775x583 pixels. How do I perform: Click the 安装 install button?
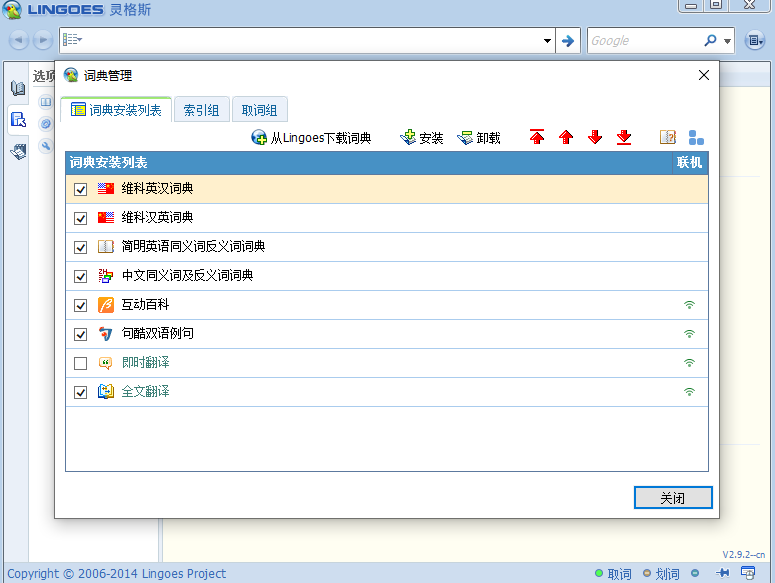coord(422,137)
